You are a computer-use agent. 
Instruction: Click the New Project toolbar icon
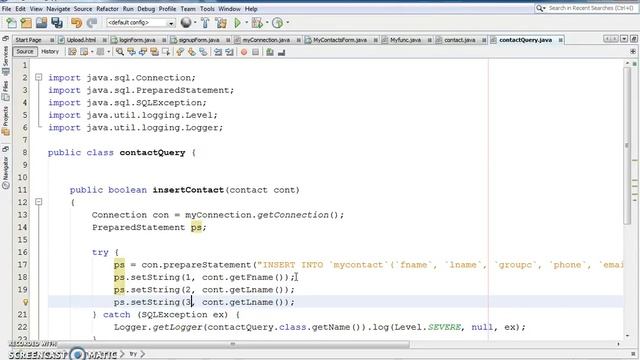click(x=26, y=23)
